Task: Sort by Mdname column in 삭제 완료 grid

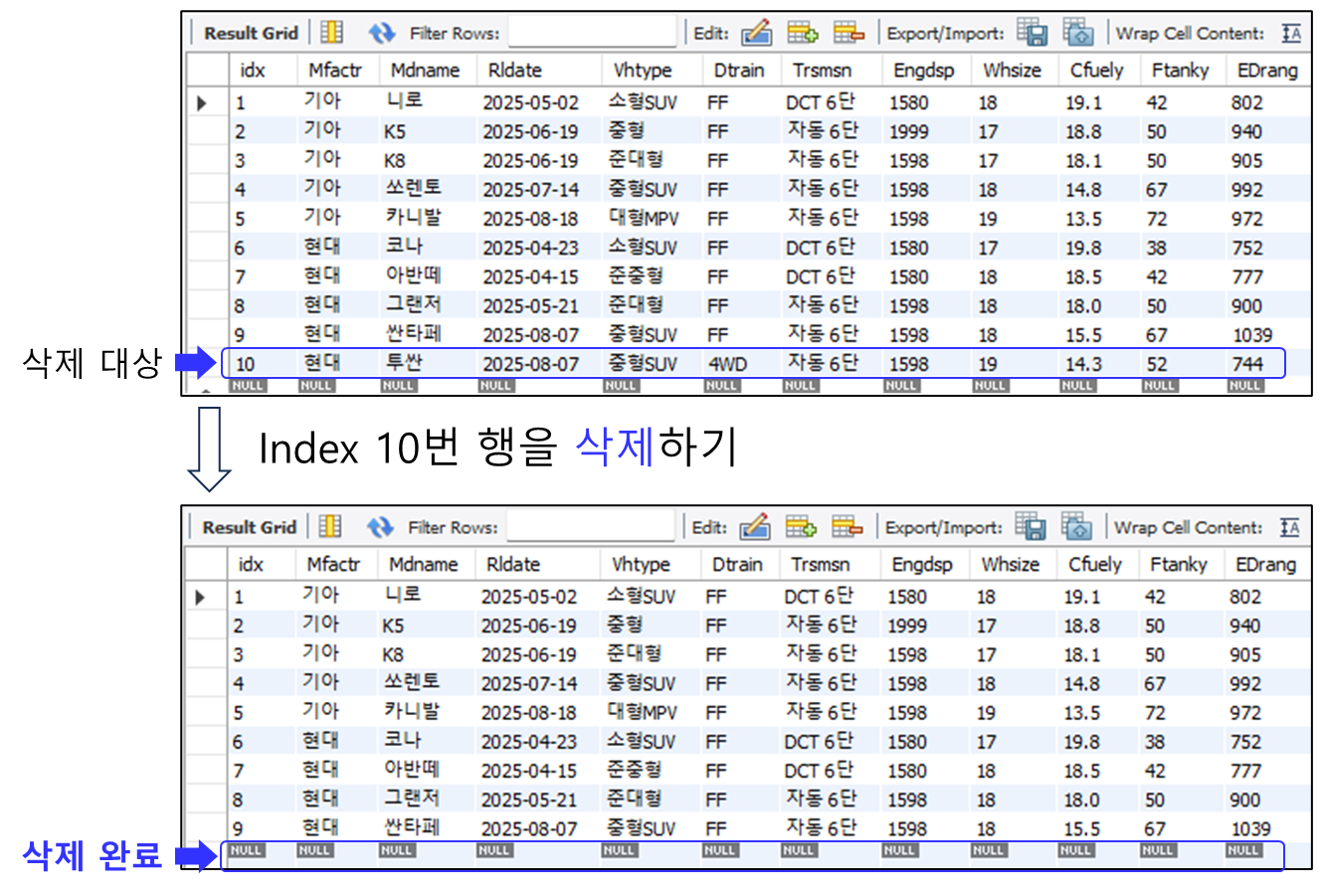Action: tap(425, 565)
